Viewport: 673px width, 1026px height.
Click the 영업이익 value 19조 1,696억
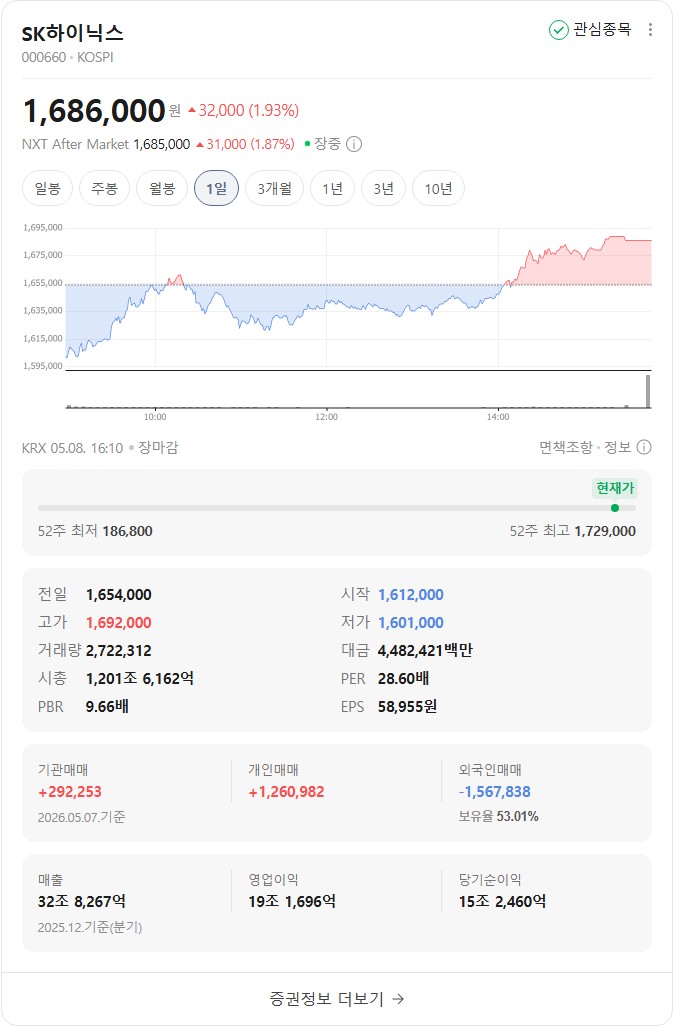coord(292,902)
